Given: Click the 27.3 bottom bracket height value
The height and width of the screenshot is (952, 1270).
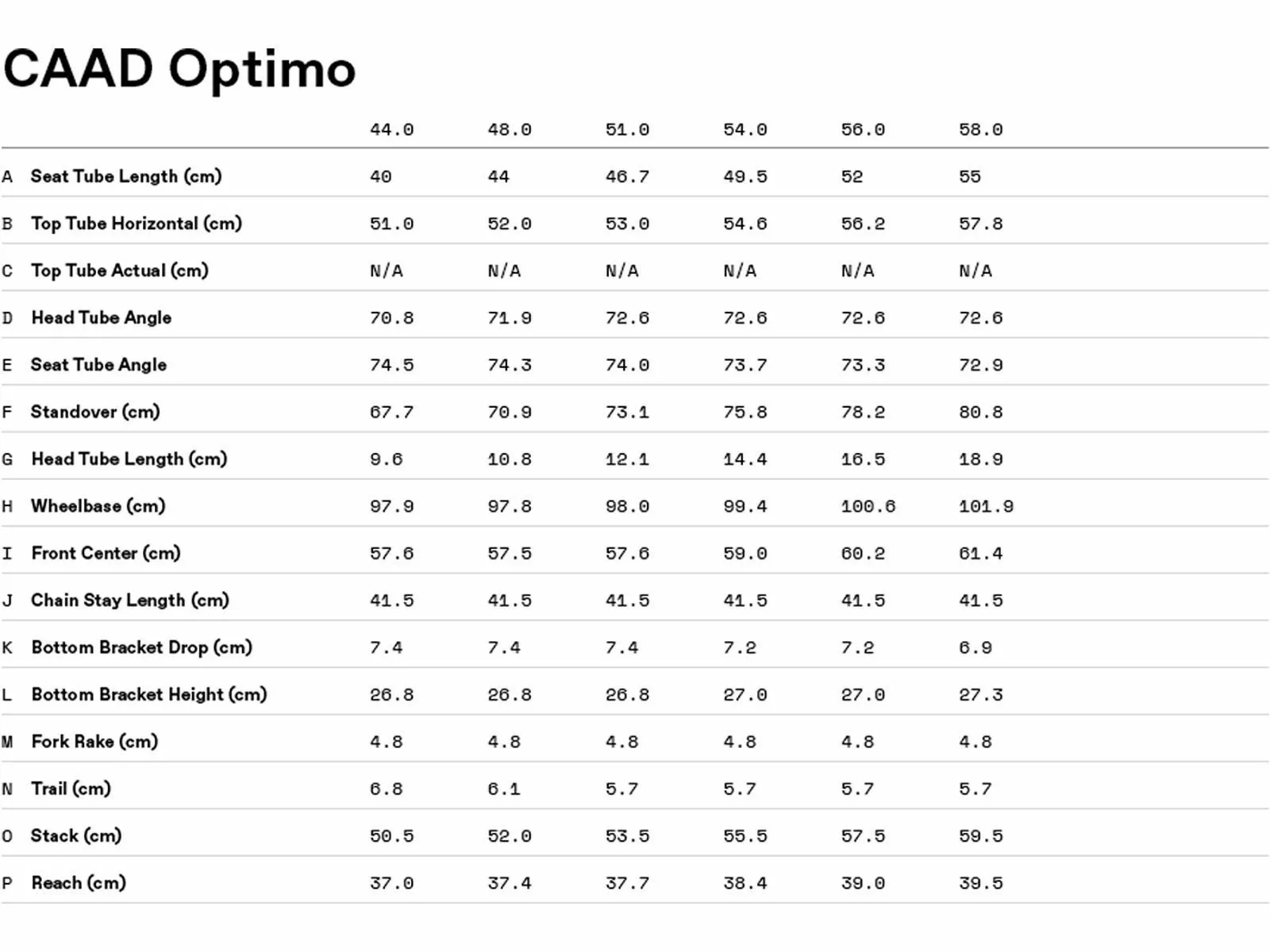Looking at the screenshot, I should pos(980,695).
